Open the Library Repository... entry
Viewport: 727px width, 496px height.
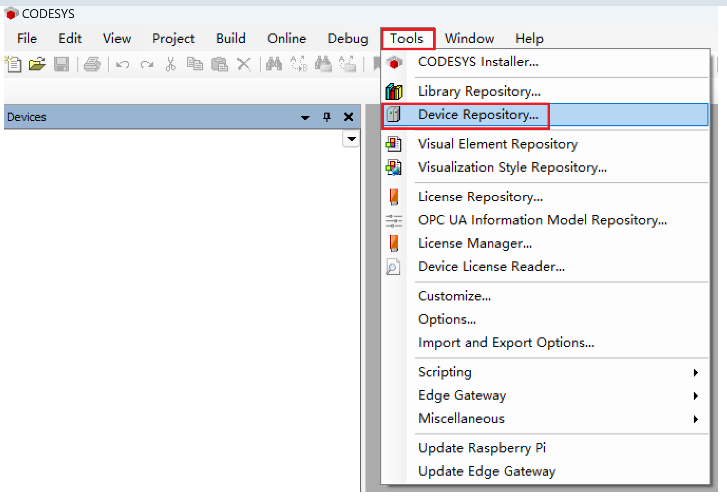[x=479, y=91]
